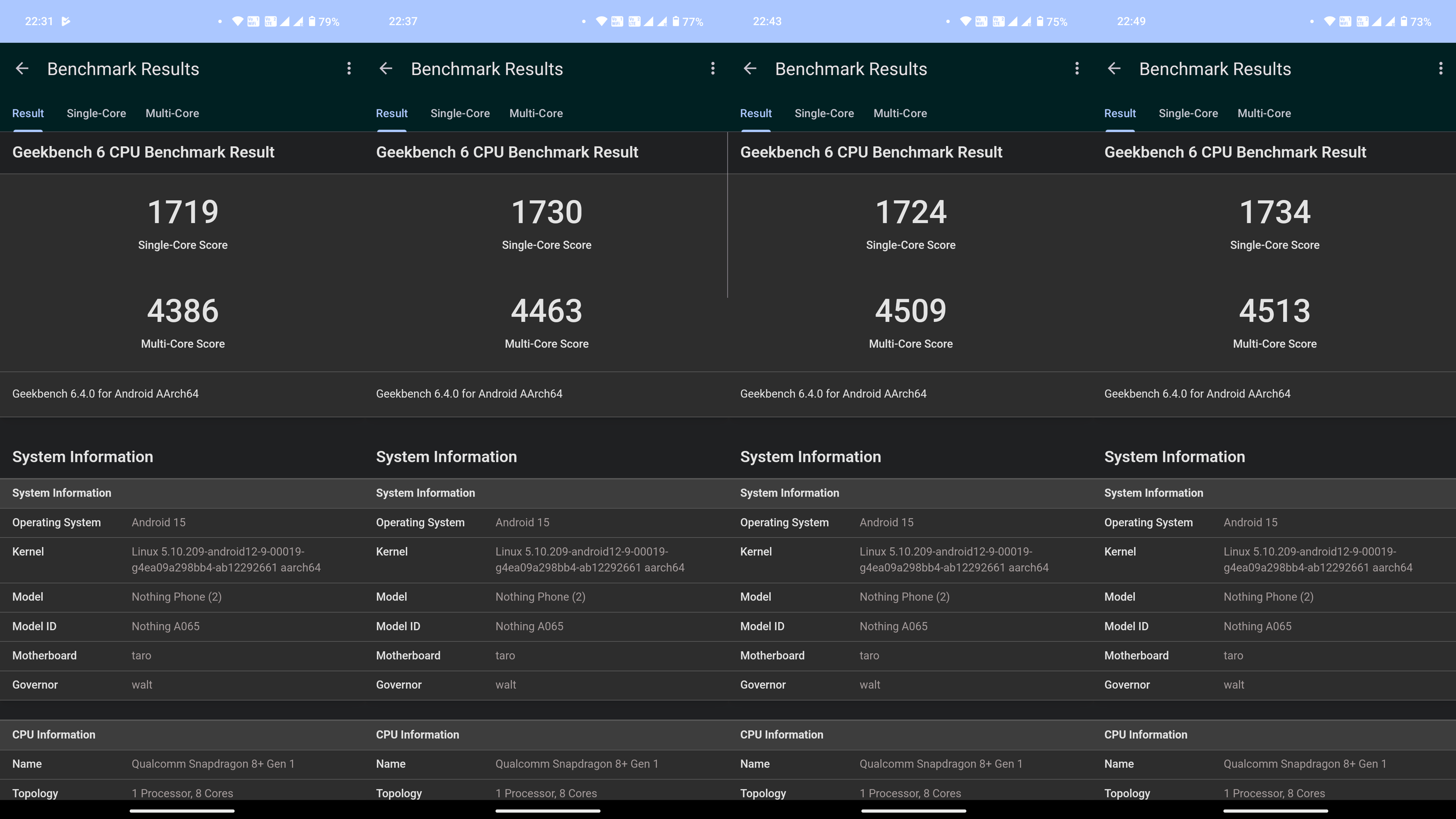Switch to Multi-Core tab in first panel
The width and height of the screenshot is (1456, 819).
coord(172,113)
